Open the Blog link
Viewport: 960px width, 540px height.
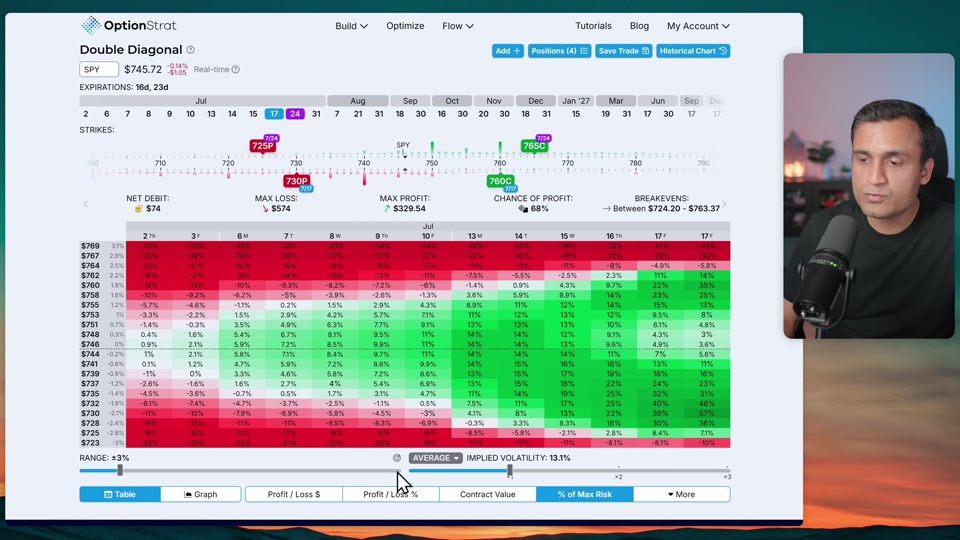639,26
